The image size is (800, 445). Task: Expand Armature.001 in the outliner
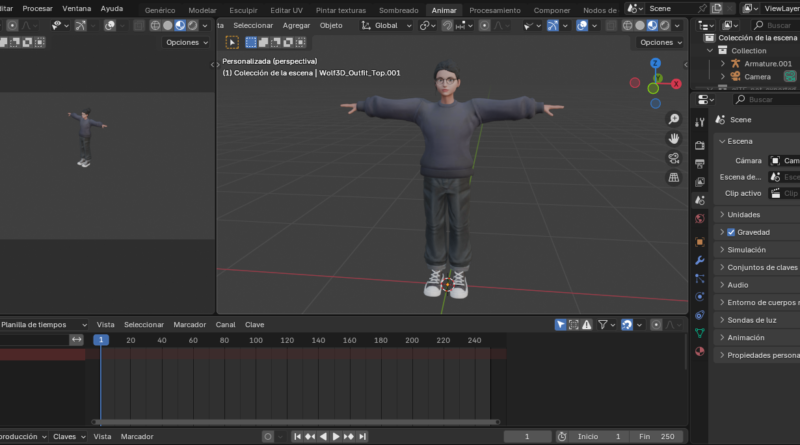[x=724, y=64]
